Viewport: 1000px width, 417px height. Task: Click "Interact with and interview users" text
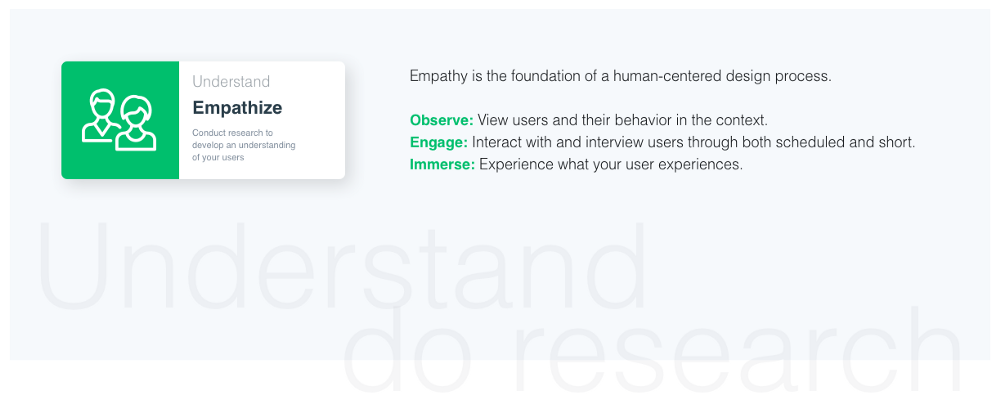point(578,142)
